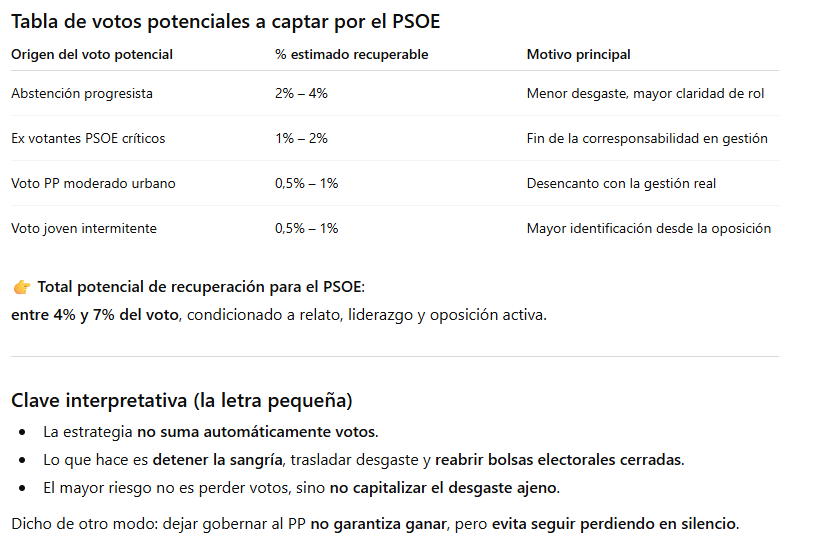Select the "Motivo principal" column header

(579, 55)
